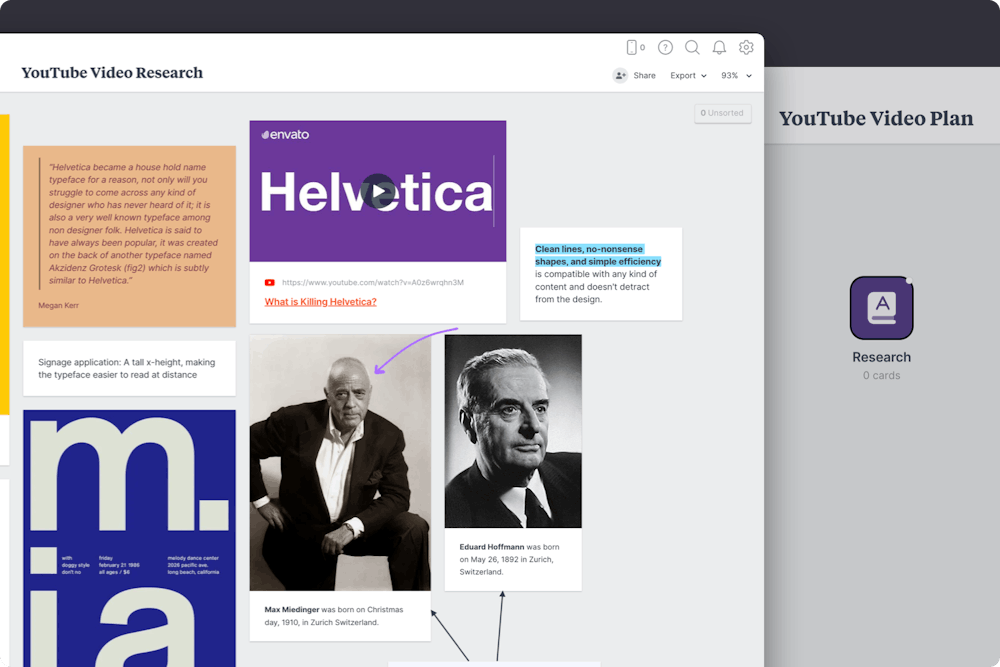Click the orange Megan Kerr quote card
The height and width of the screenshot is (667, 1000).
[129, 236]
